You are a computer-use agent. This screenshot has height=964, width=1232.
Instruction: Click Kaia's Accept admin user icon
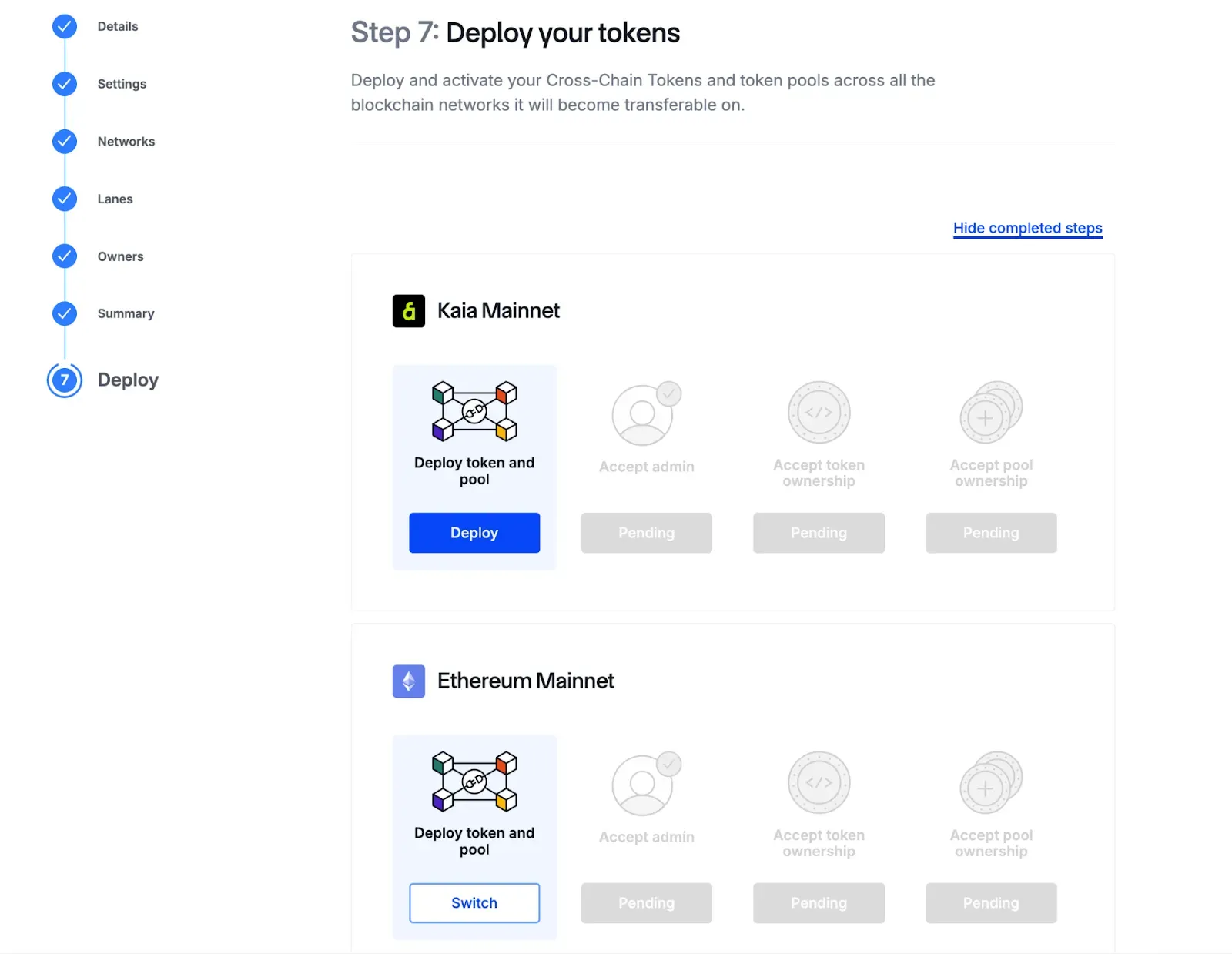tap(645, 413)
